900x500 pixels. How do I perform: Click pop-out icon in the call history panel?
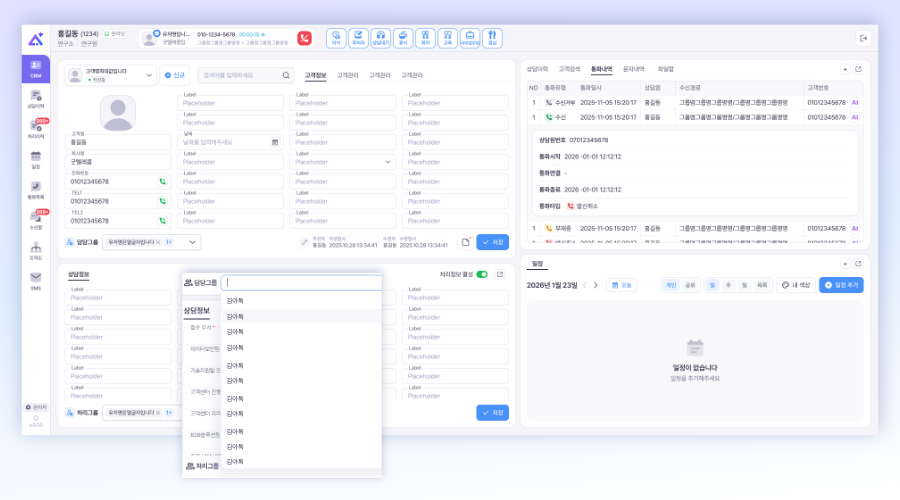(859, 69)
